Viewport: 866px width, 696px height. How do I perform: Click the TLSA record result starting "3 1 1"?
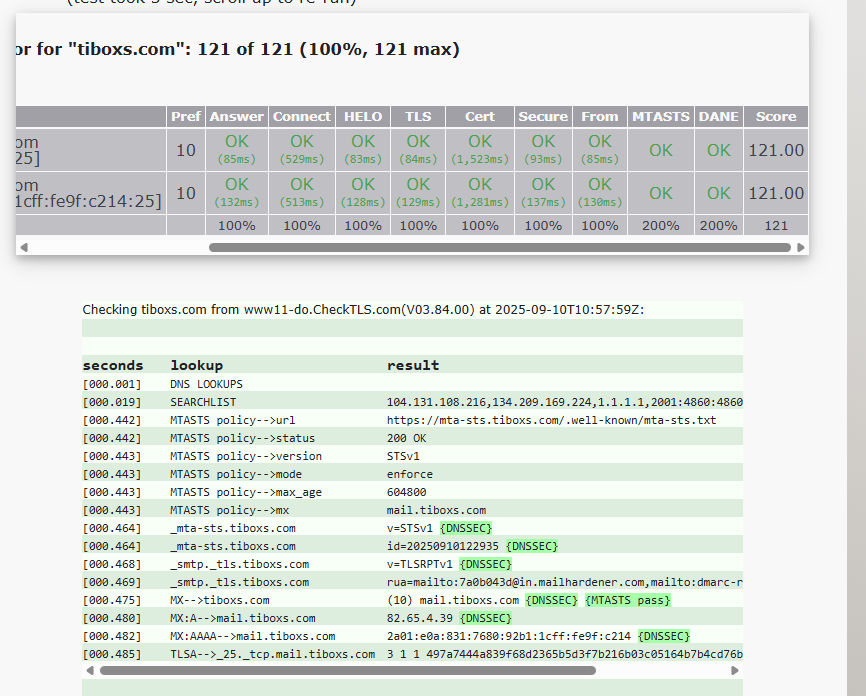tap(565, 655)
